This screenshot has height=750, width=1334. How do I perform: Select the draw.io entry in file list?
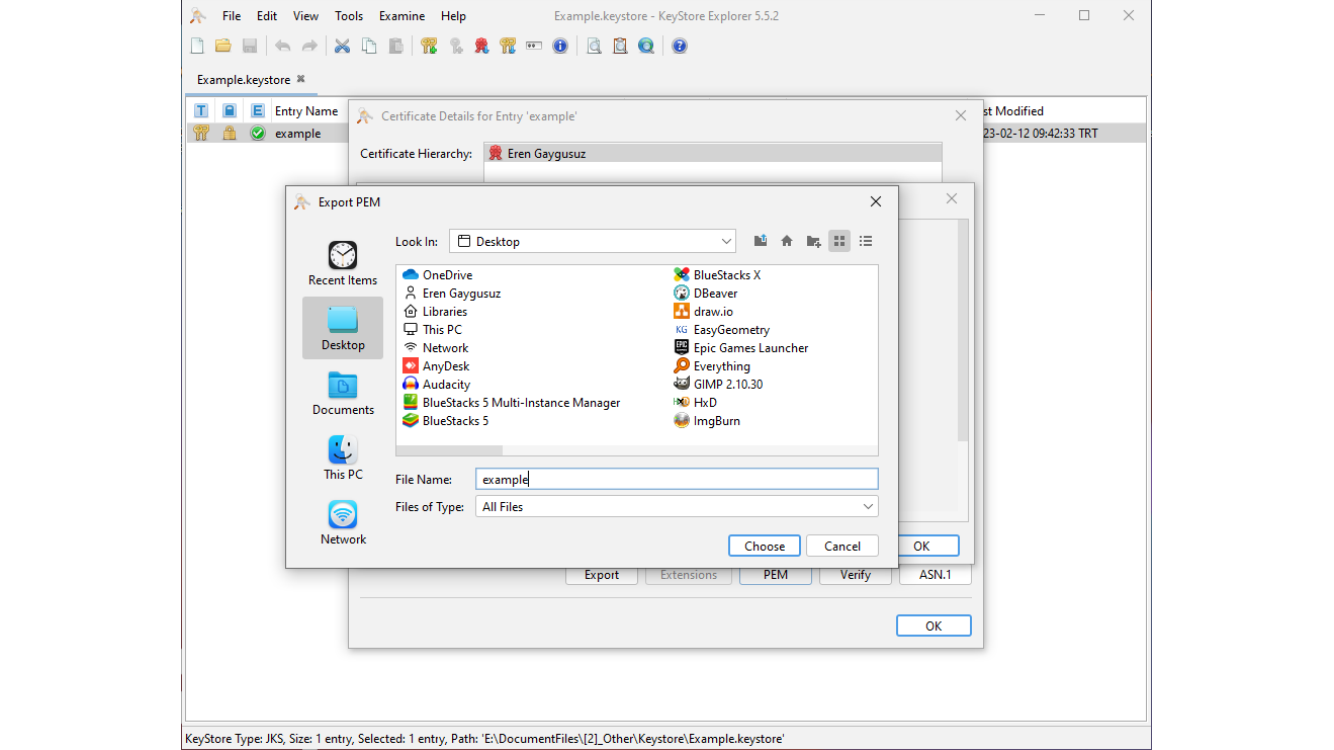pos(702,311)
